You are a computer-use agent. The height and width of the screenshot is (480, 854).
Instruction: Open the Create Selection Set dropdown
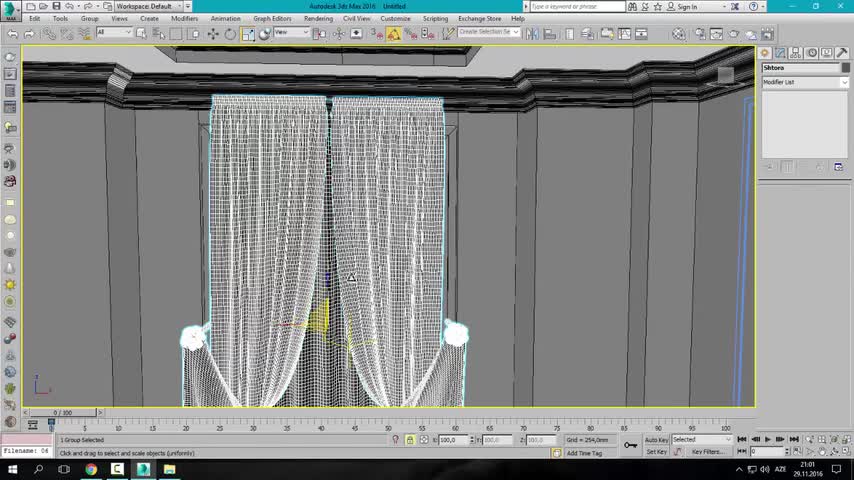click(489, 32)
